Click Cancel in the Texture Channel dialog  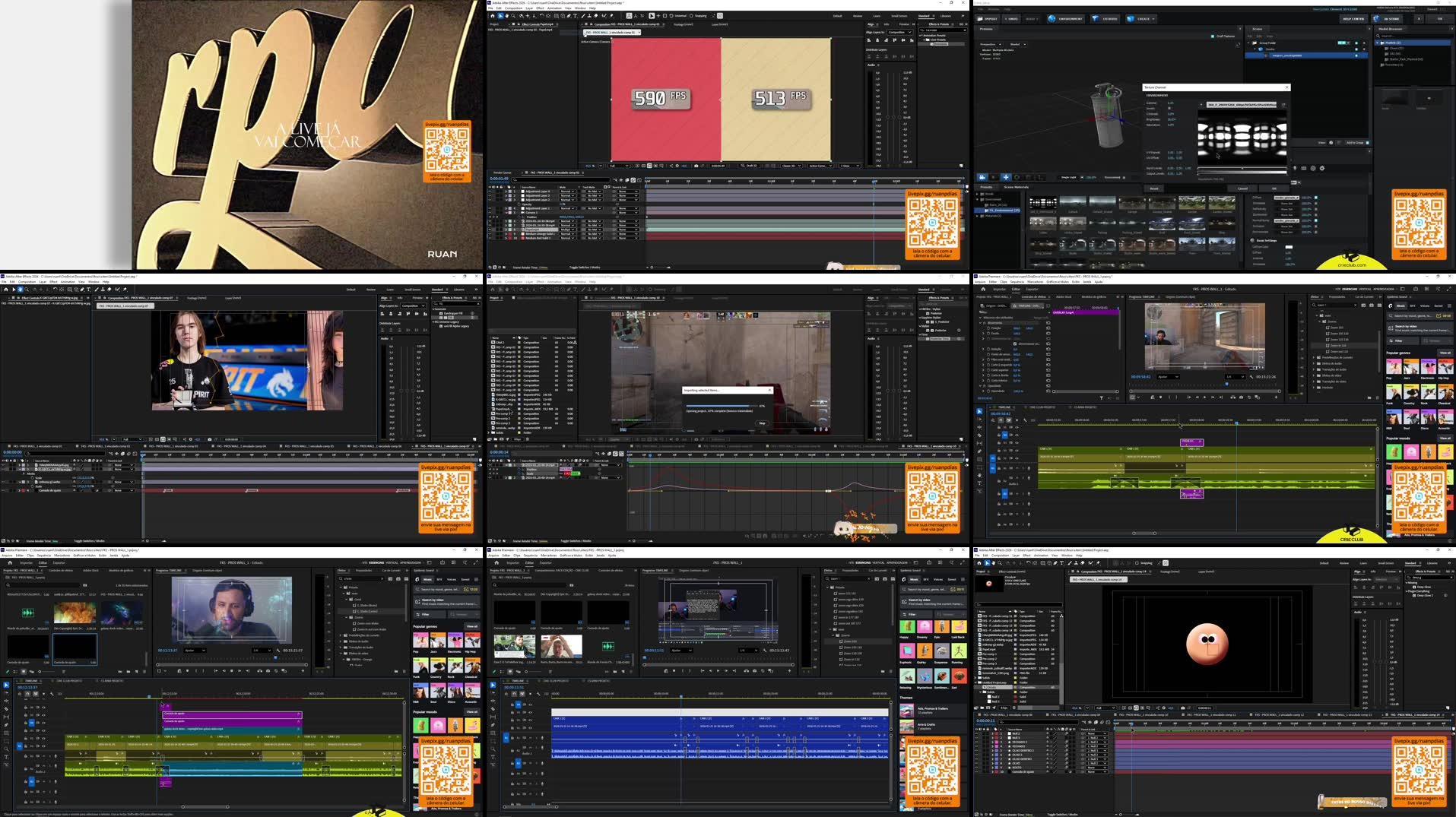(1242, 188)
